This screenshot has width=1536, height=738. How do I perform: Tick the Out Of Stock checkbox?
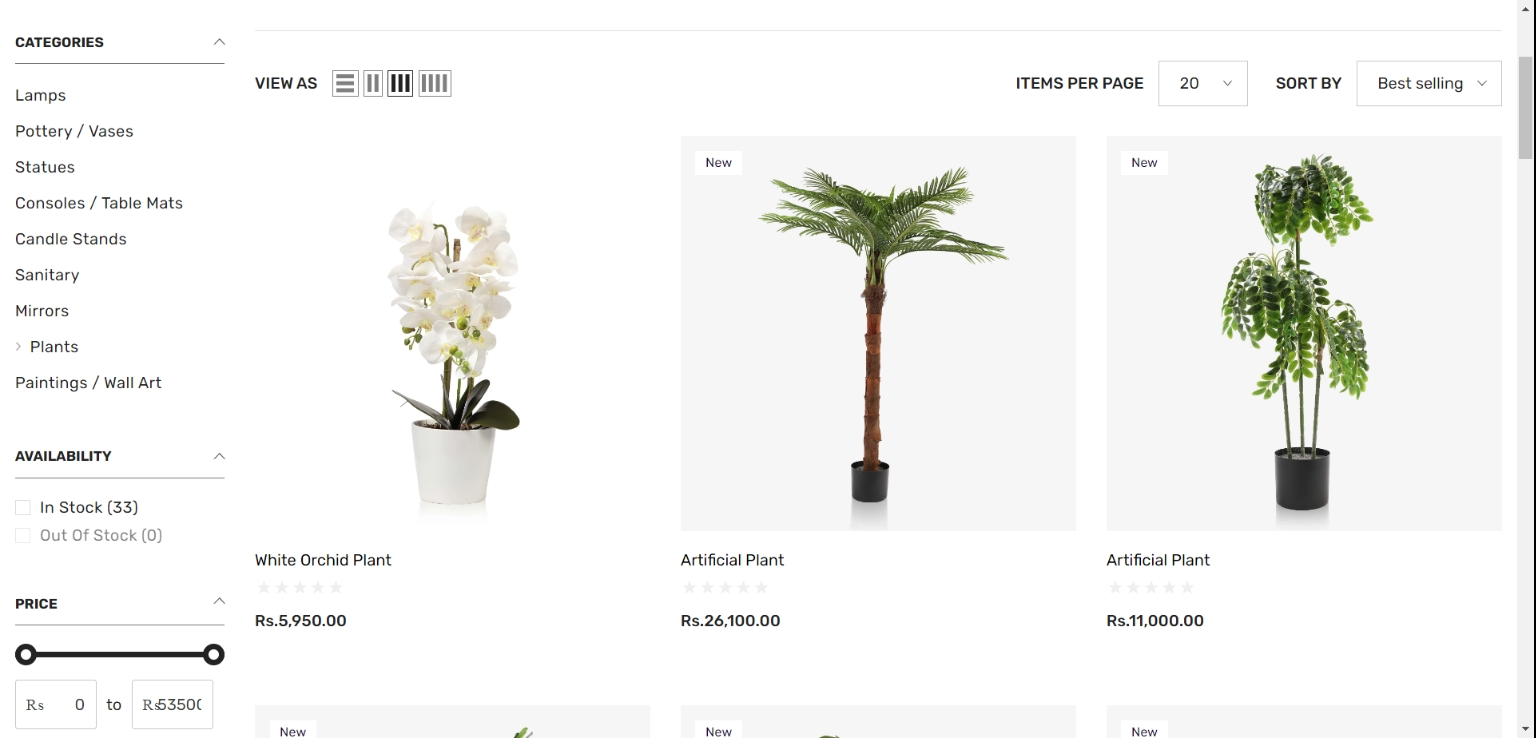coord(23,536)
